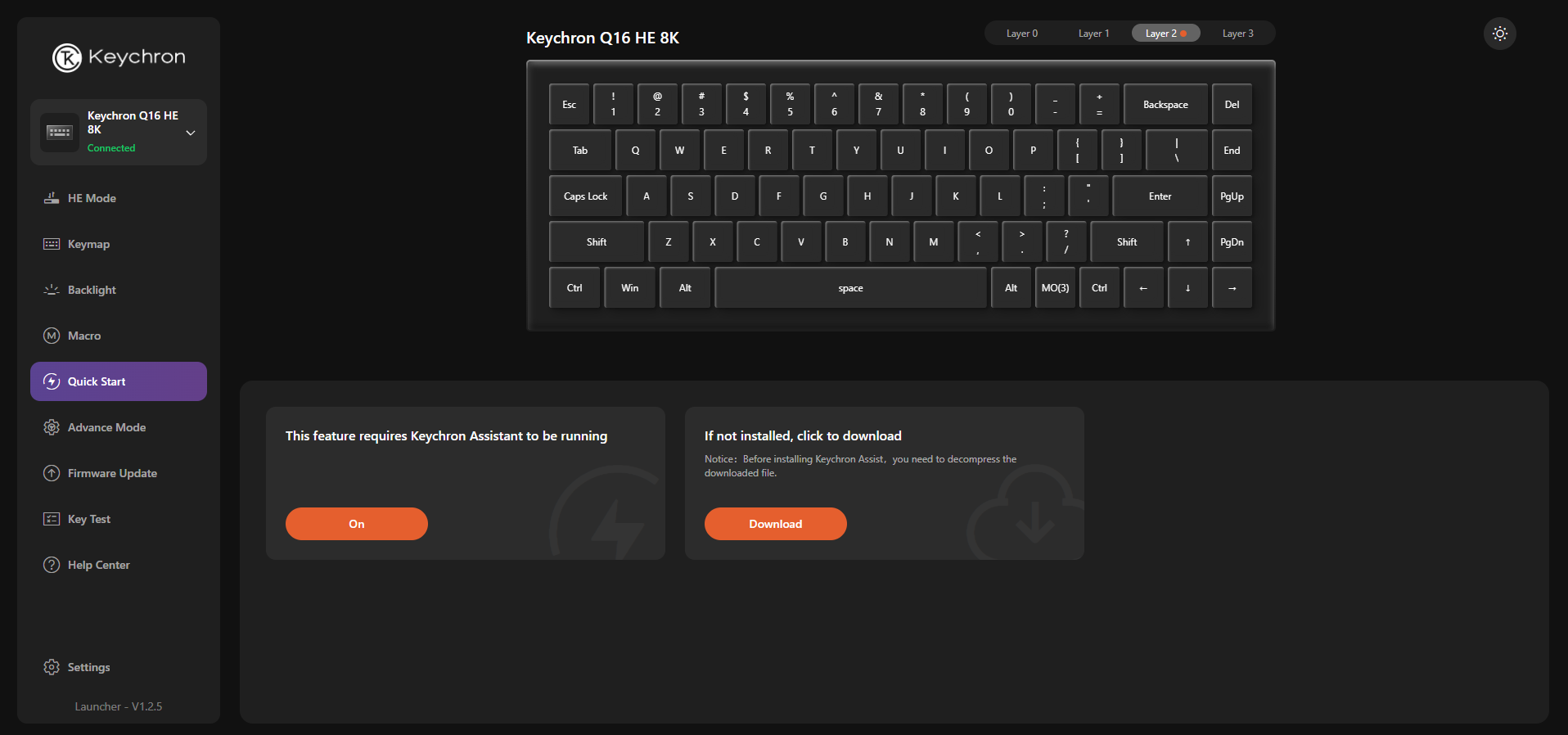Viewport: 1568px width, 735px height.
Task: Toggle the light/dark theme sun icon
Action: click(x=1499, y=34)
